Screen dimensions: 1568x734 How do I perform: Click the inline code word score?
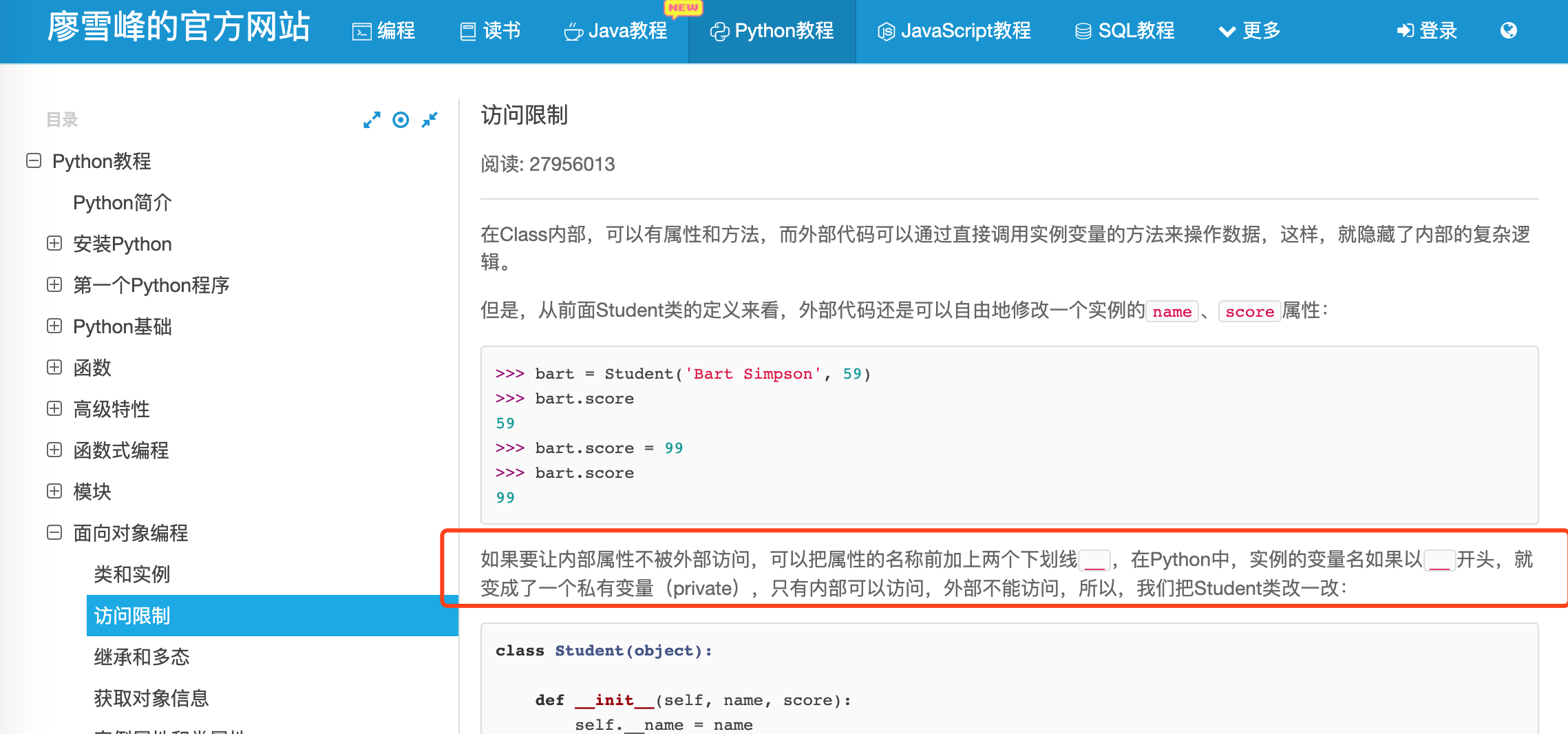(x=1249, y=311)
